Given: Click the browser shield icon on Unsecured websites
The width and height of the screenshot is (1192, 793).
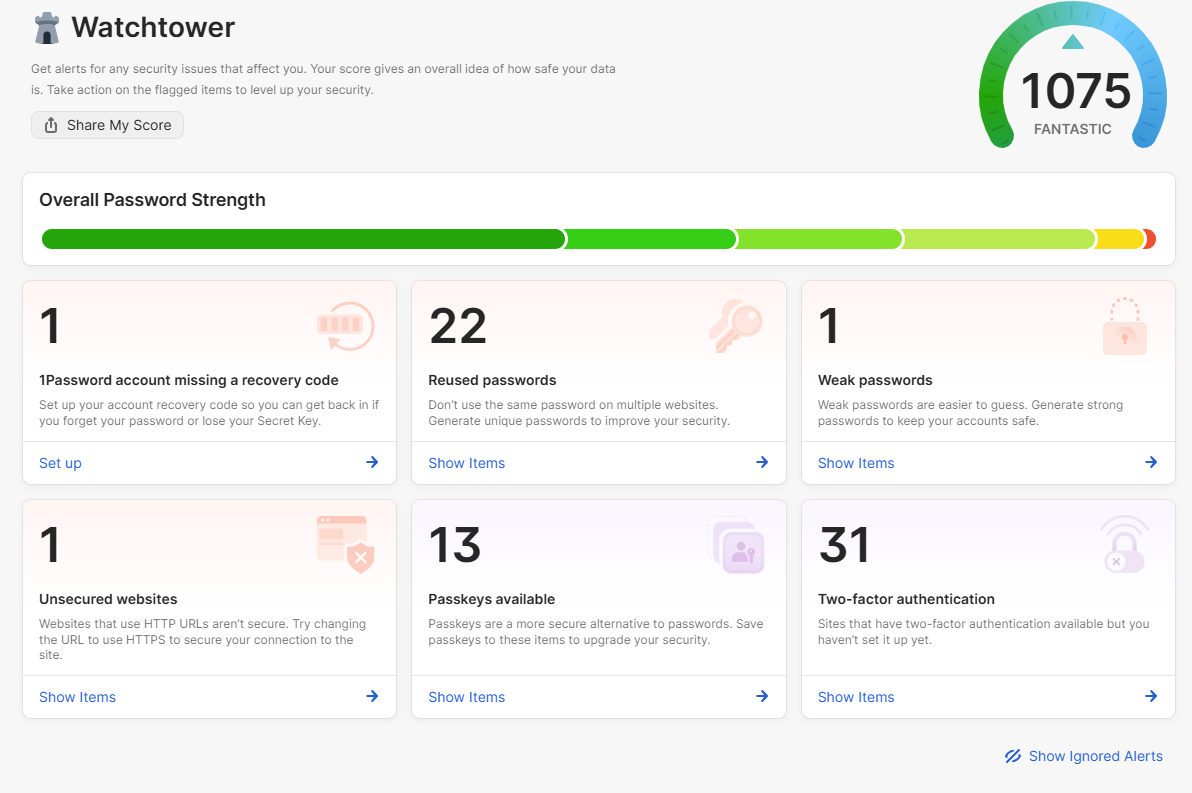Looking at the screenshot, I should pyautogui.click(x=346, y=544).
